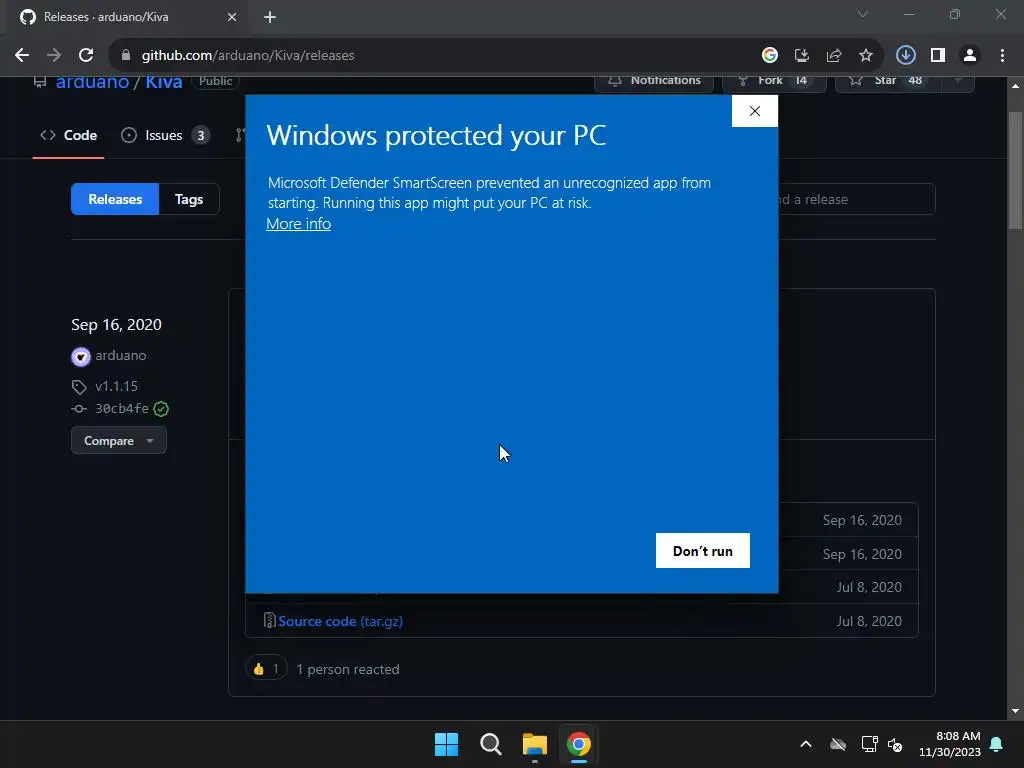This screenshot has height=768, width=1024.
Task: Open the arduano owner link
Action: pos(92,82)
